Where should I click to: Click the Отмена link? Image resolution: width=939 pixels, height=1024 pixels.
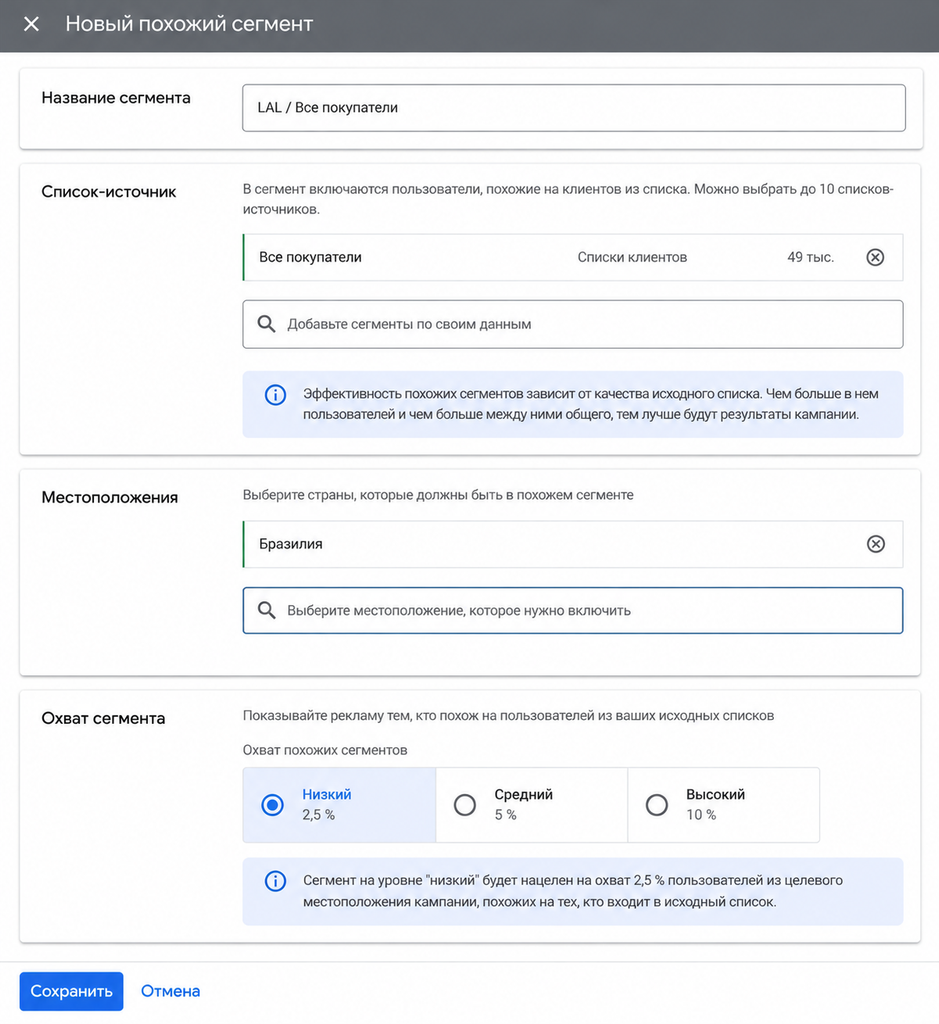170,991
